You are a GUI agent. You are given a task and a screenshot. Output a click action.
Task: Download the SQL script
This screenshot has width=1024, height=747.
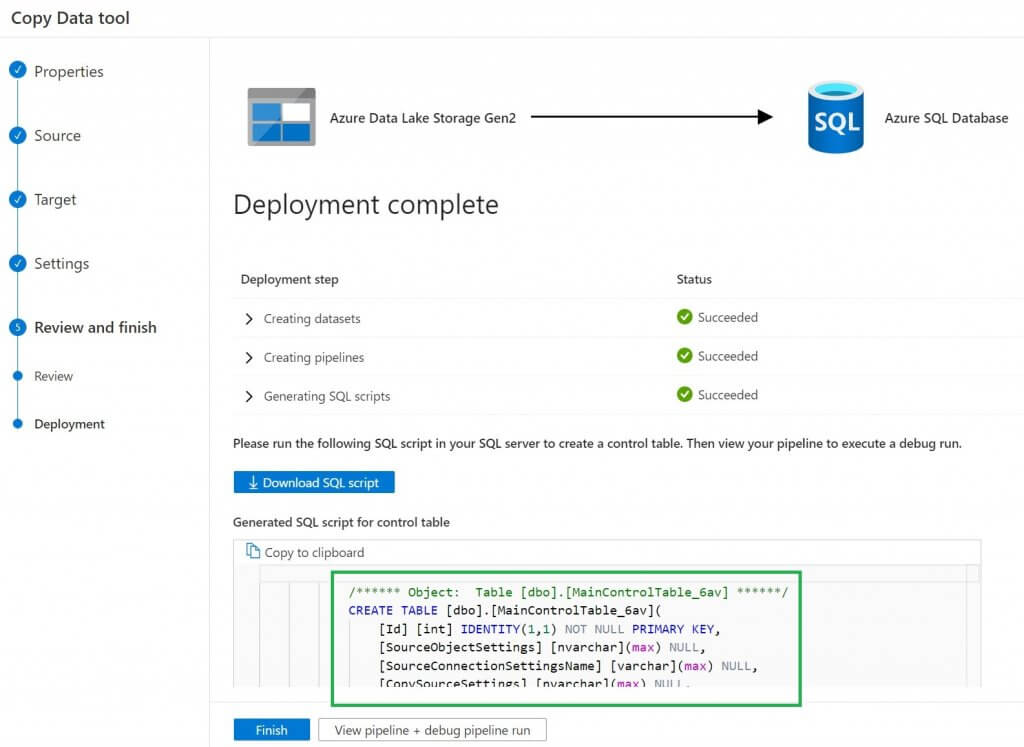pos(314,483)
